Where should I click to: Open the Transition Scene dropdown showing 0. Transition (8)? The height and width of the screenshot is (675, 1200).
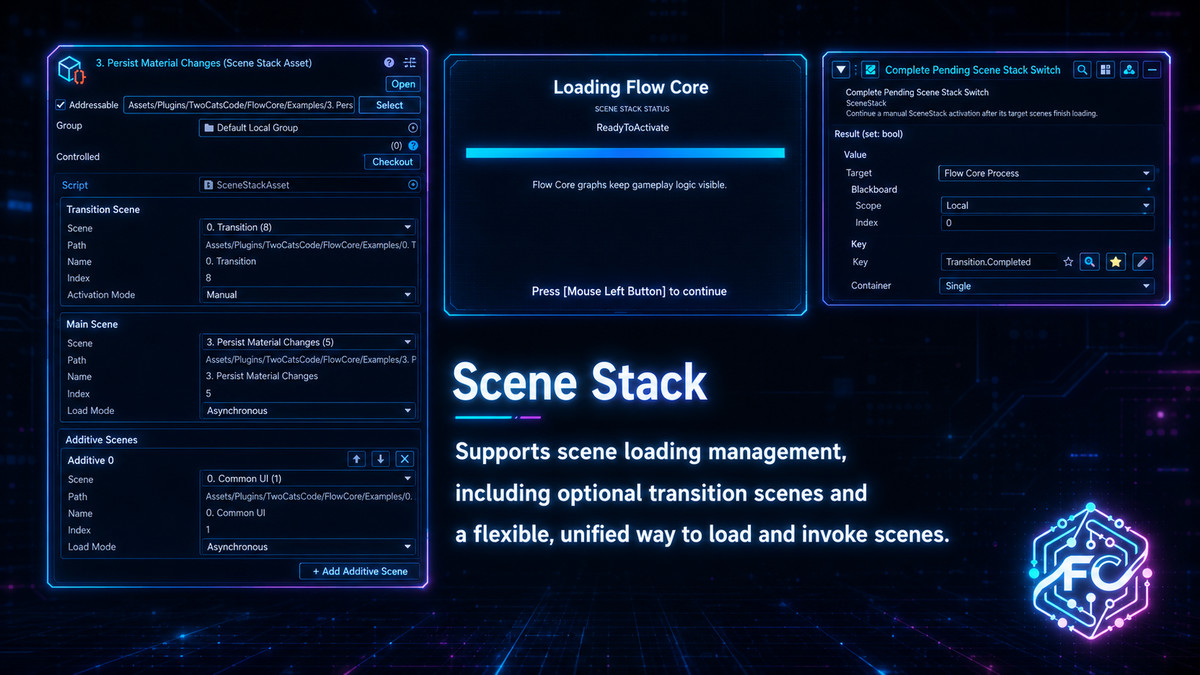click(308, 227)
